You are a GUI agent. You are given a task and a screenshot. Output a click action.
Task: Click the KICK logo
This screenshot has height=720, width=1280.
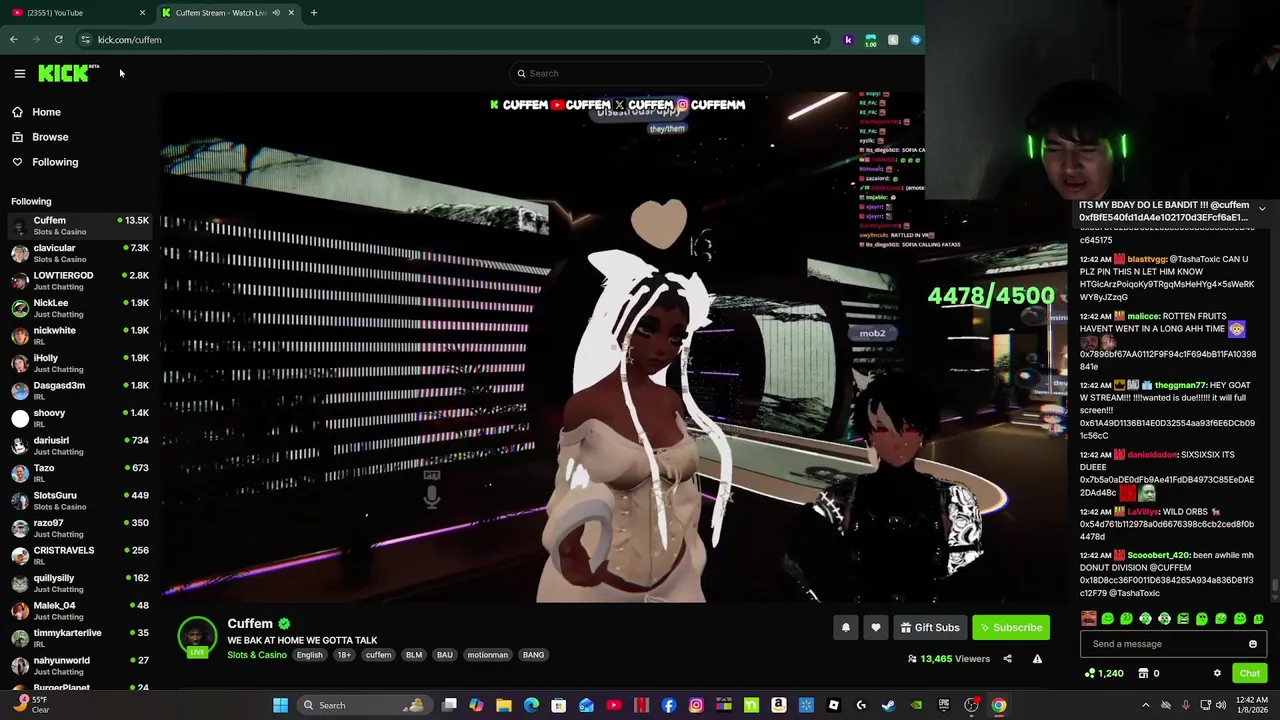[68, 73]
